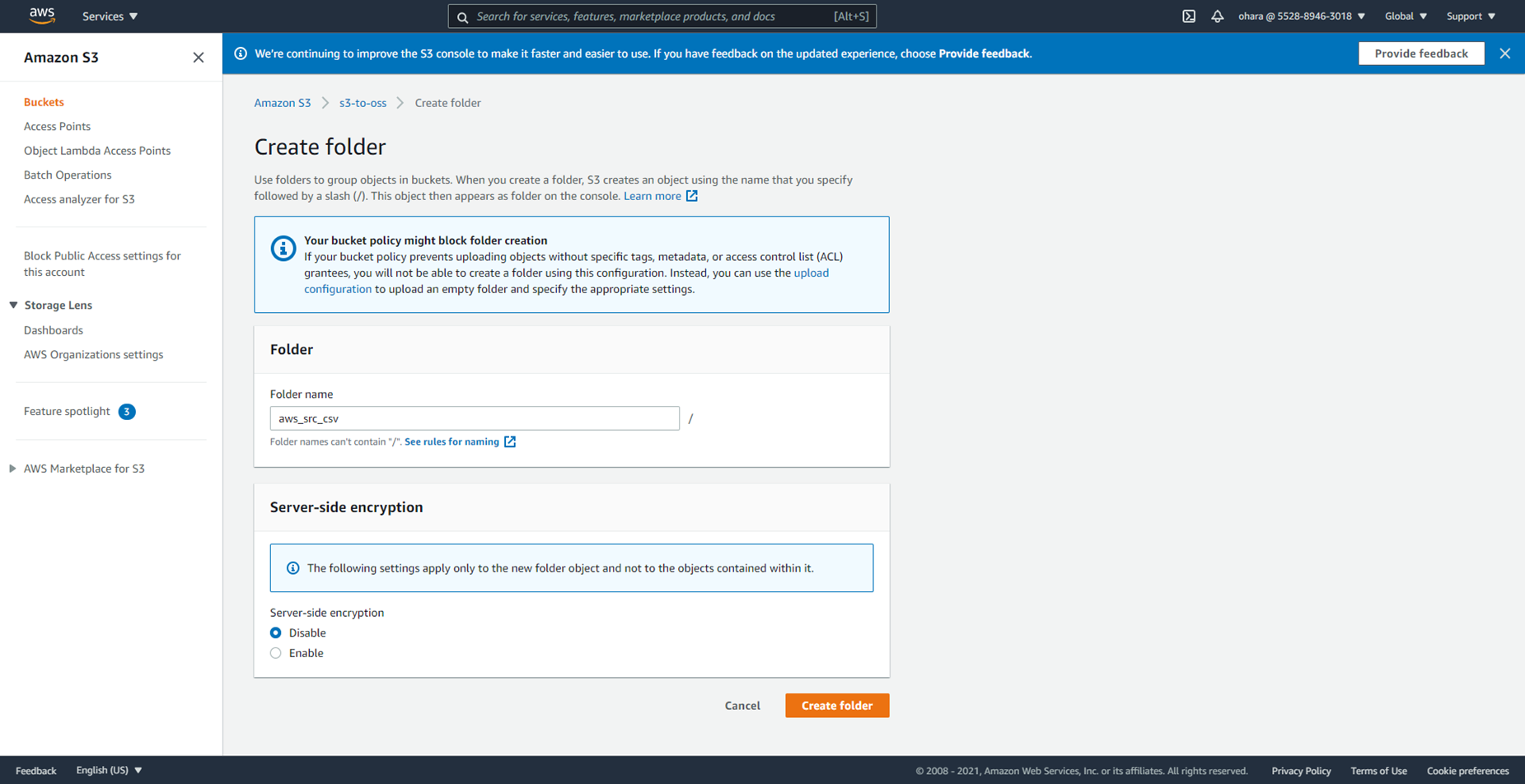This screenshot has width=1525, height=784.
Task: Go to Buckets in sidebar
Action: pos(44,102)
